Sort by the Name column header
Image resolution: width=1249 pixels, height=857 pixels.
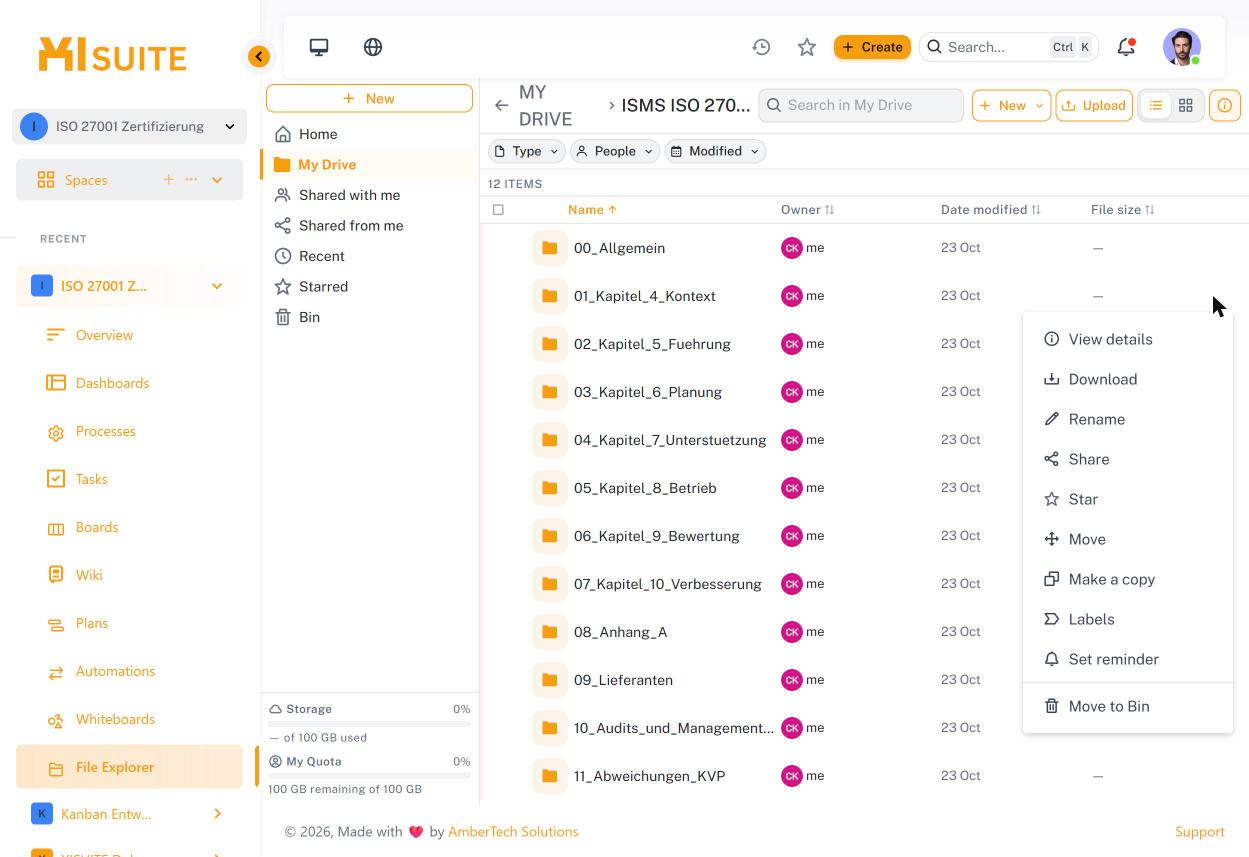point(592,210)
